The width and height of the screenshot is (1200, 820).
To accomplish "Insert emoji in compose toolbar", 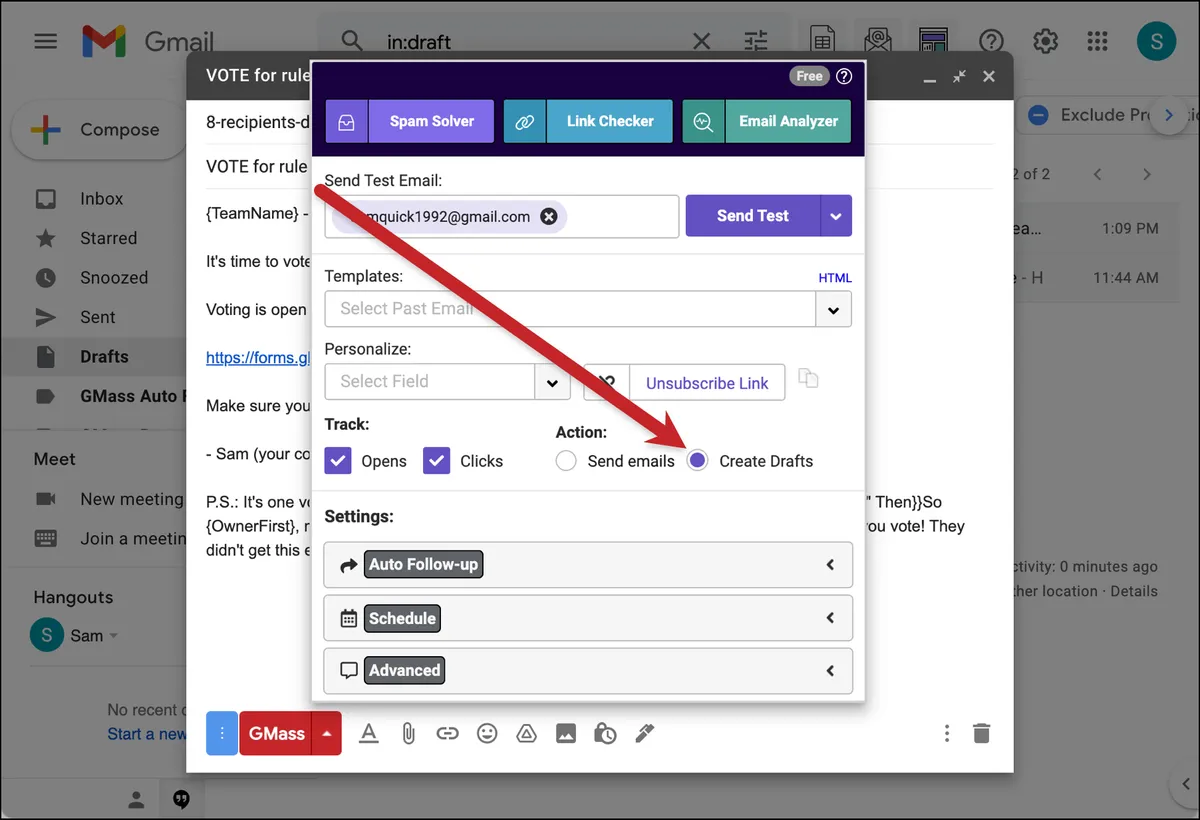I will tap(487, 734).
